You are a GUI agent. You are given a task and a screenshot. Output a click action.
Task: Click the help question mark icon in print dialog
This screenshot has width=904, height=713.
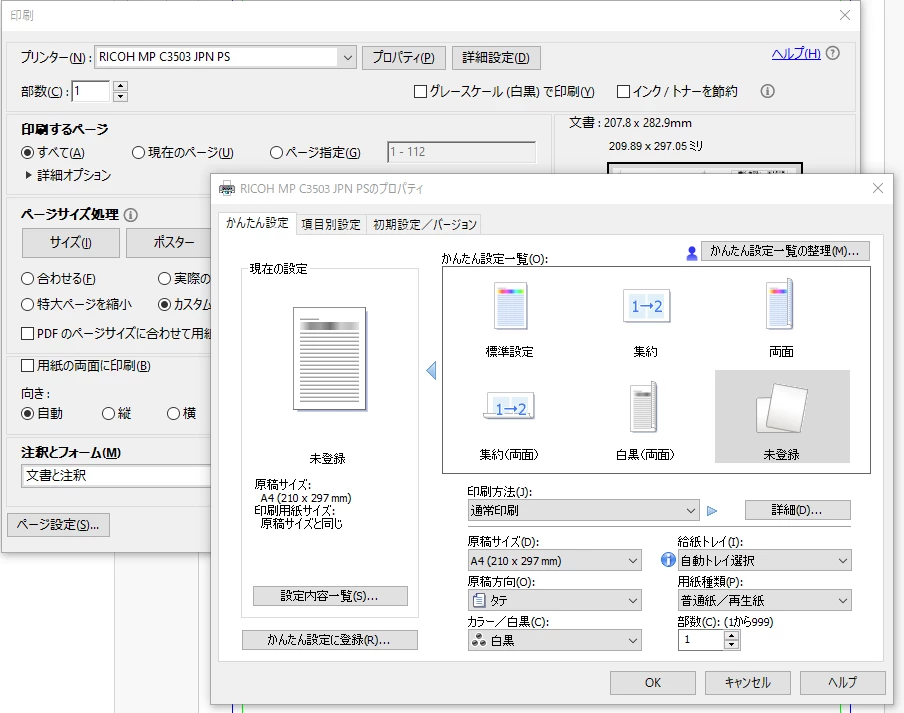(833, 54)
